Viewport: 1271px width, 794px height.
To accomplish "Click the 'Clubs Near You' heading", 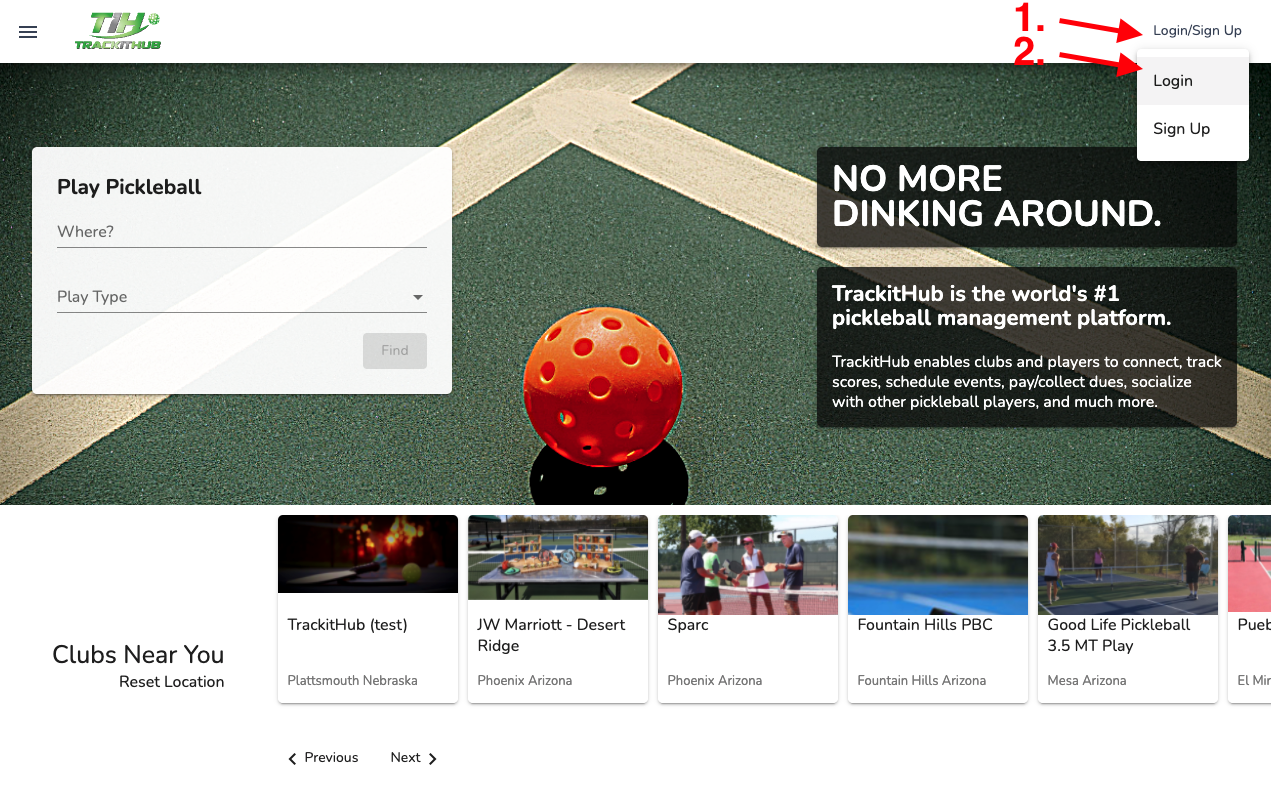I will click(138, 655).
